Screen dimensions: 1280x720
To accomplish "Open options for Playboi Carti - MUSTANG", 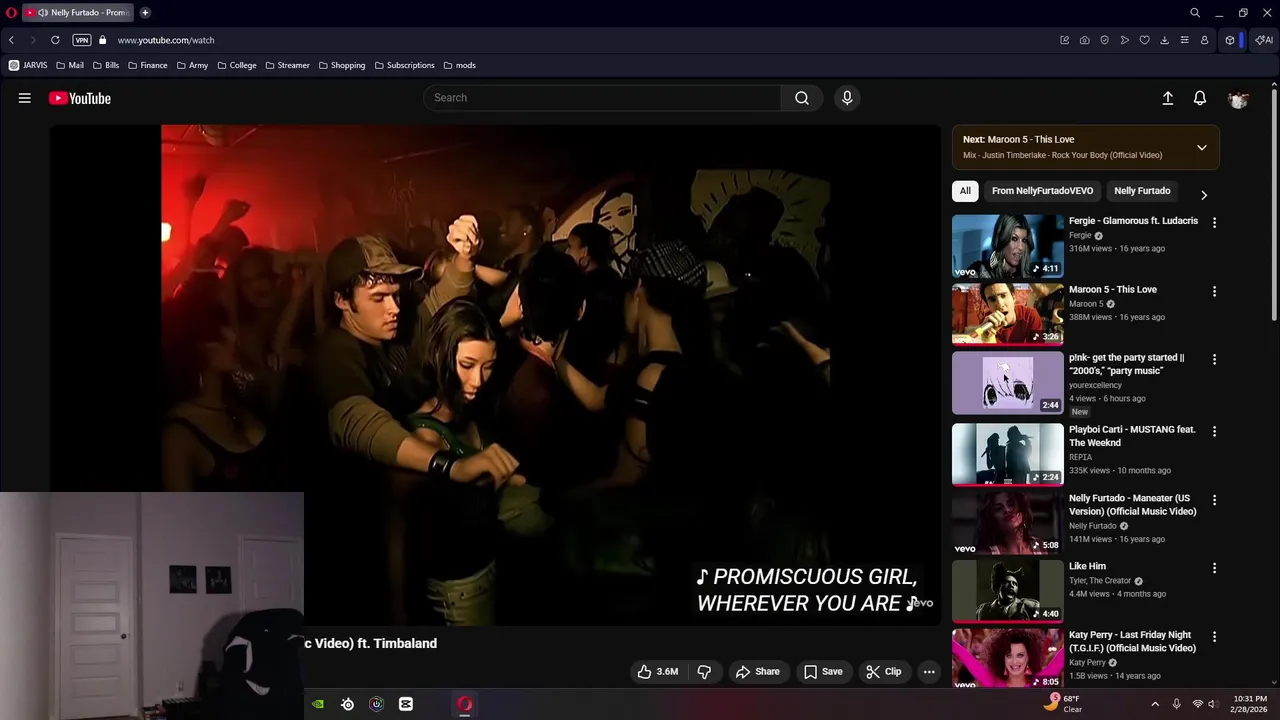I will click(x=1214, y=431).
